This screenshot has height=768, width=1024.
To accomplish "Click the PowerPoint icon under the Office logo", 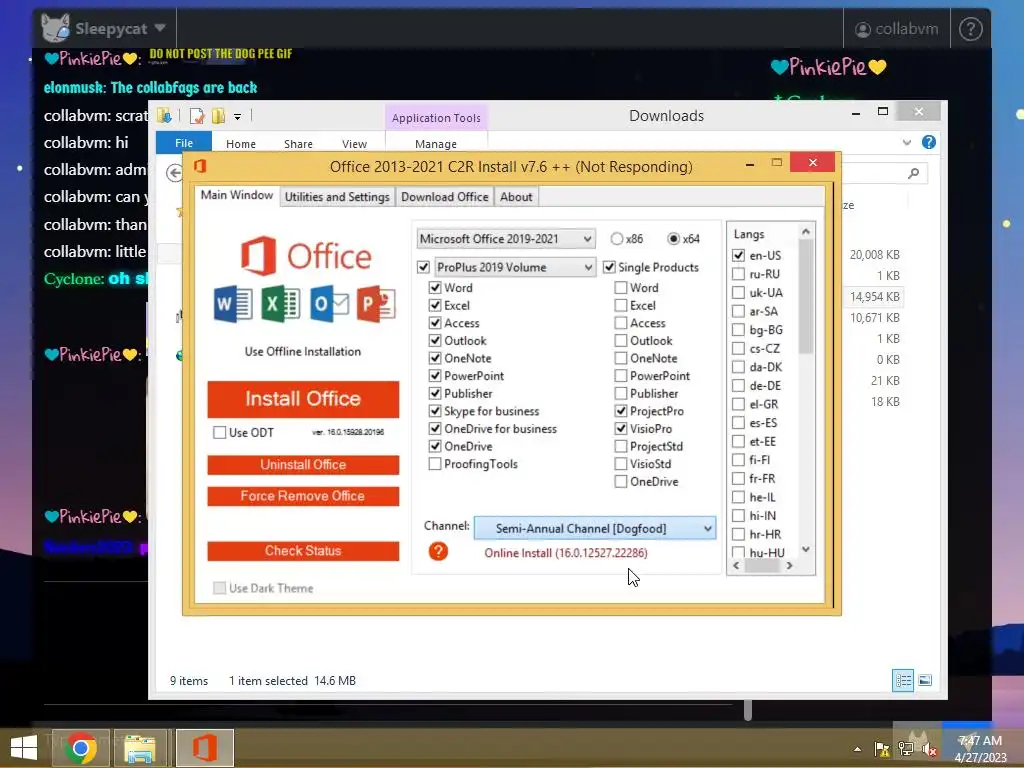I will (x=376, y=304).
